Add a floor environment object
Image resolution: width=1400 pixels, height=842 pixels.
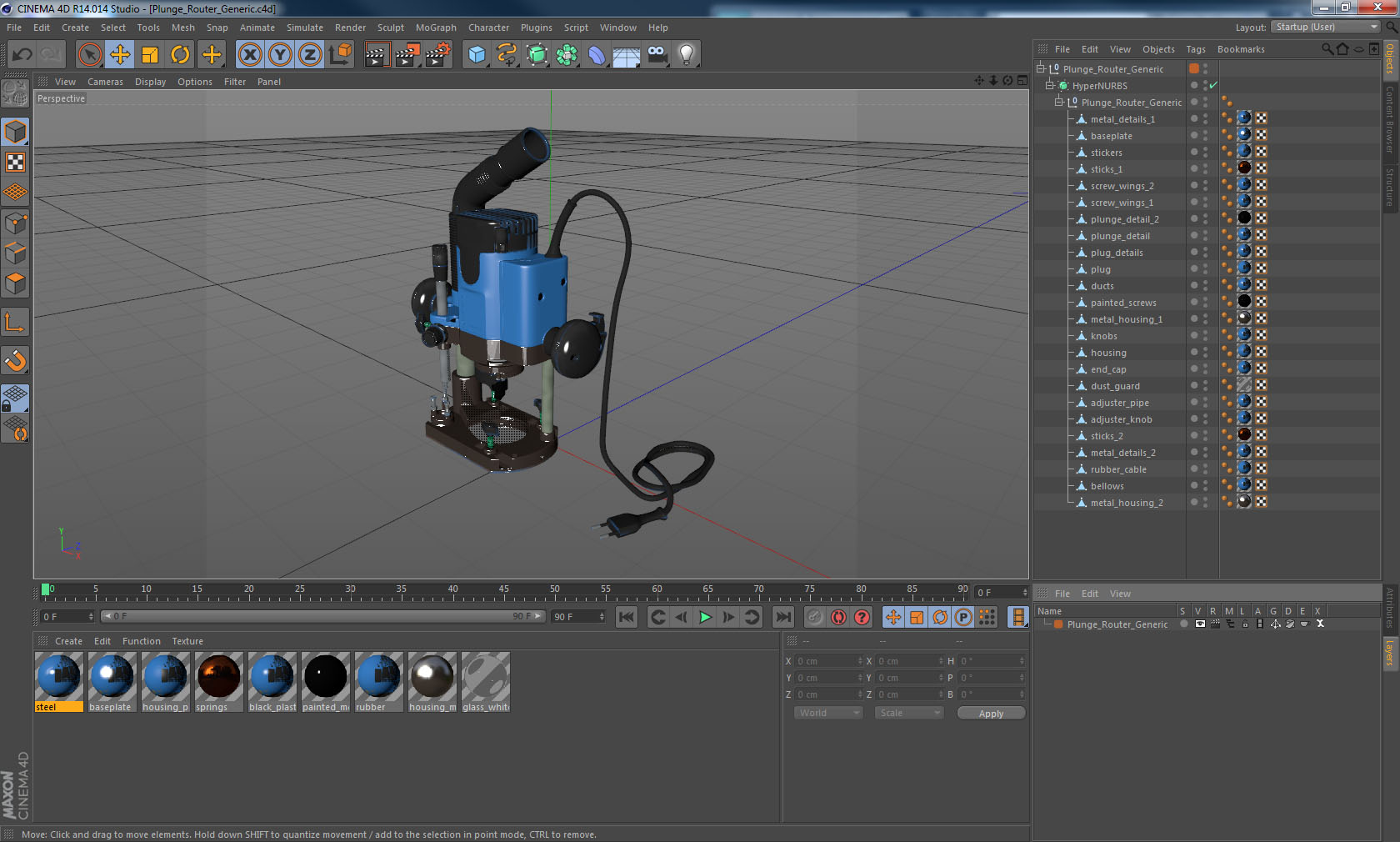tap(627, 55)
